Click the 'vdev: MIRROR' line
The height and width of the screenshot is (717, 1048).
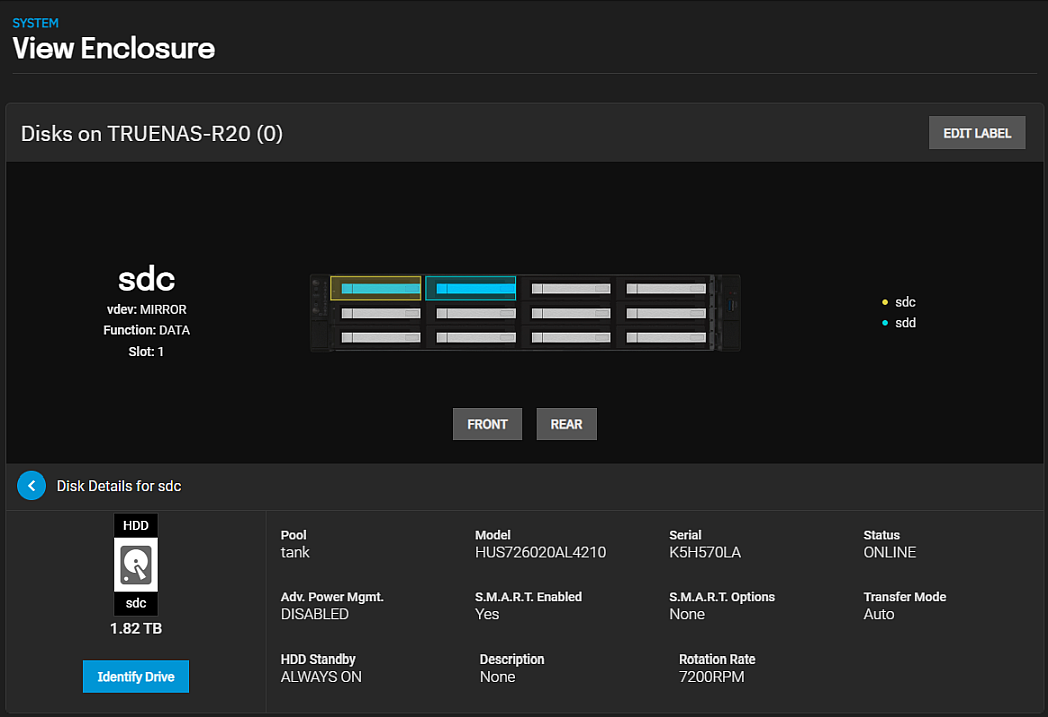pos(146,309)
